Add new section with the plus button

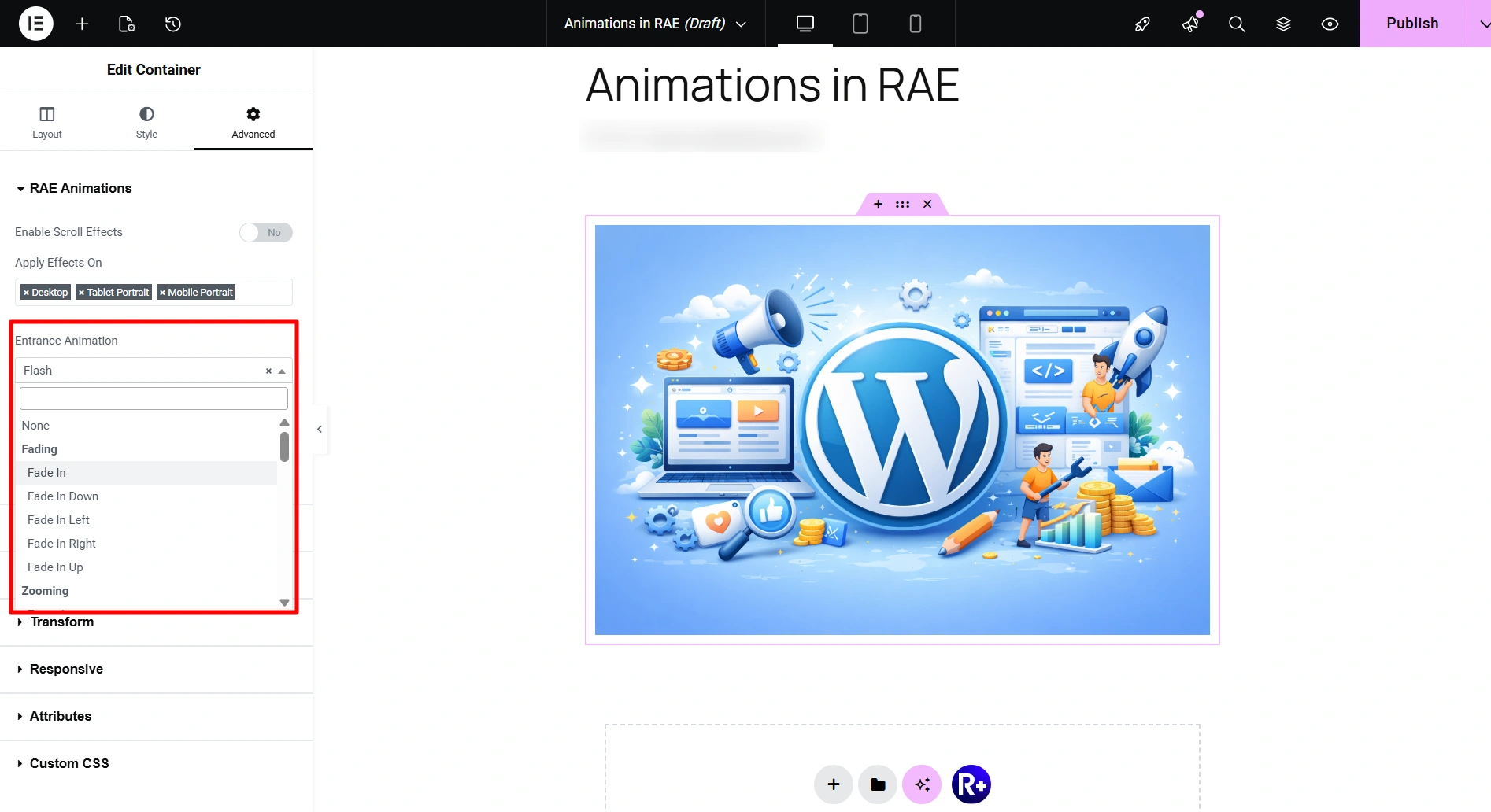(834, 784)
